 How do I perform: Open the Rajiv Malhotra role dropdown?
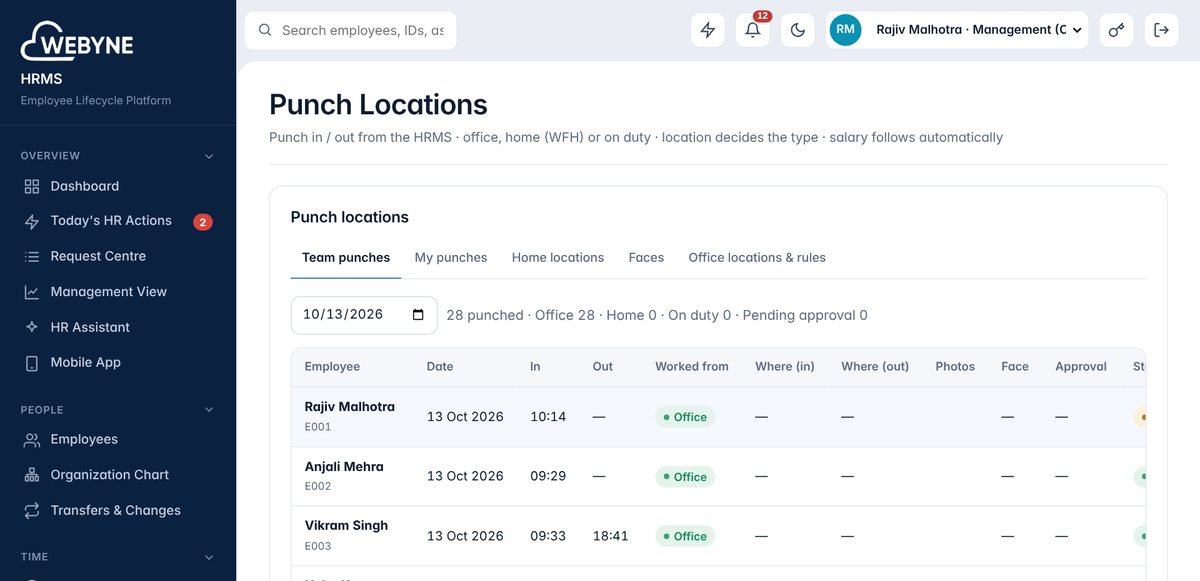pos(958,30)
